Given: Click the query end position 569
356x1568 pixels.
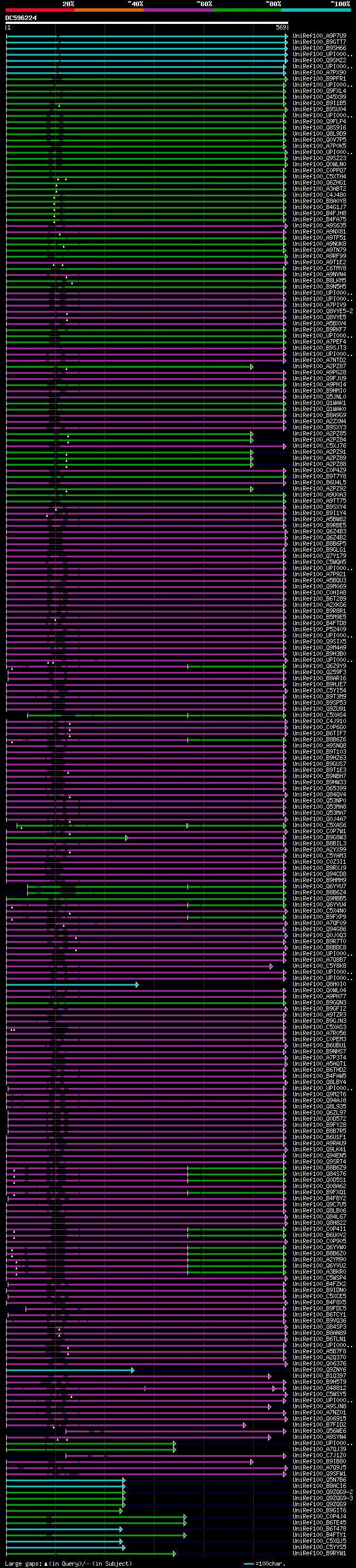Looking at the screenshot, I should pyautogui.click(x=281, y=27).
